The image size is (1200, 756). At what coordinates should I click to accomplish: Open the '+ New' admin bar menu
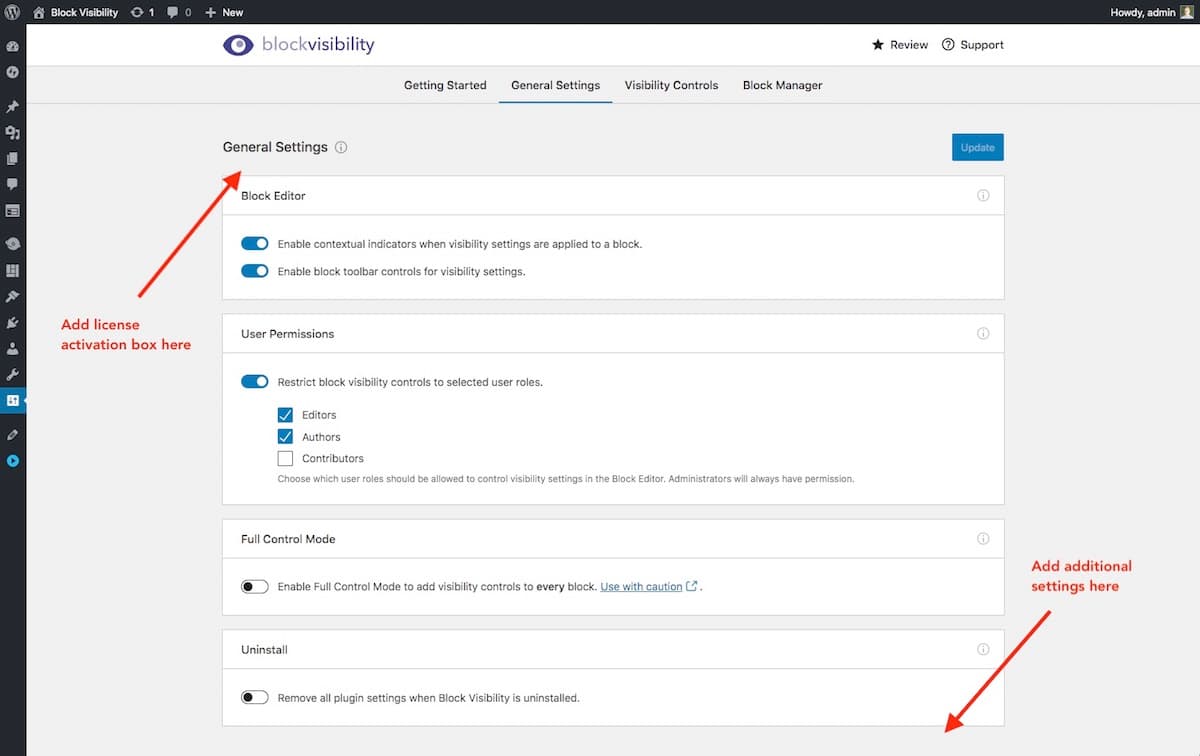pyautogui.click(x=224, y=12)
